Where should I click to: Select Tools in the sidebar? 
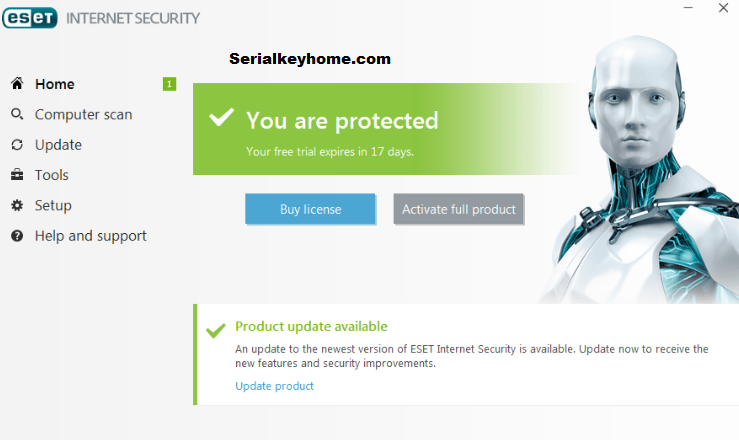[x=51, y=175]
